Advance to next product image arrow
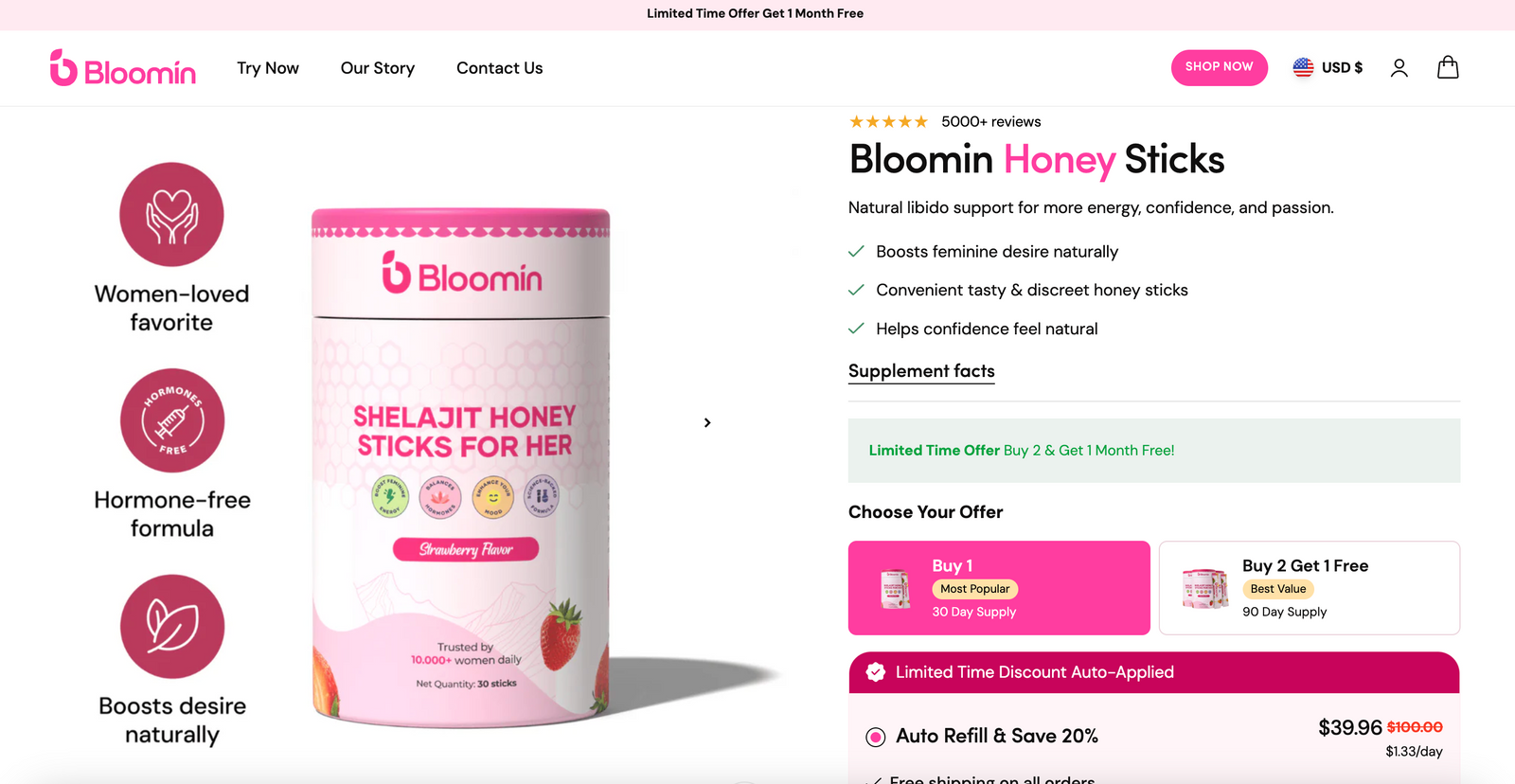This screenshot has height=784, width=1515. [x=707, y=422]
